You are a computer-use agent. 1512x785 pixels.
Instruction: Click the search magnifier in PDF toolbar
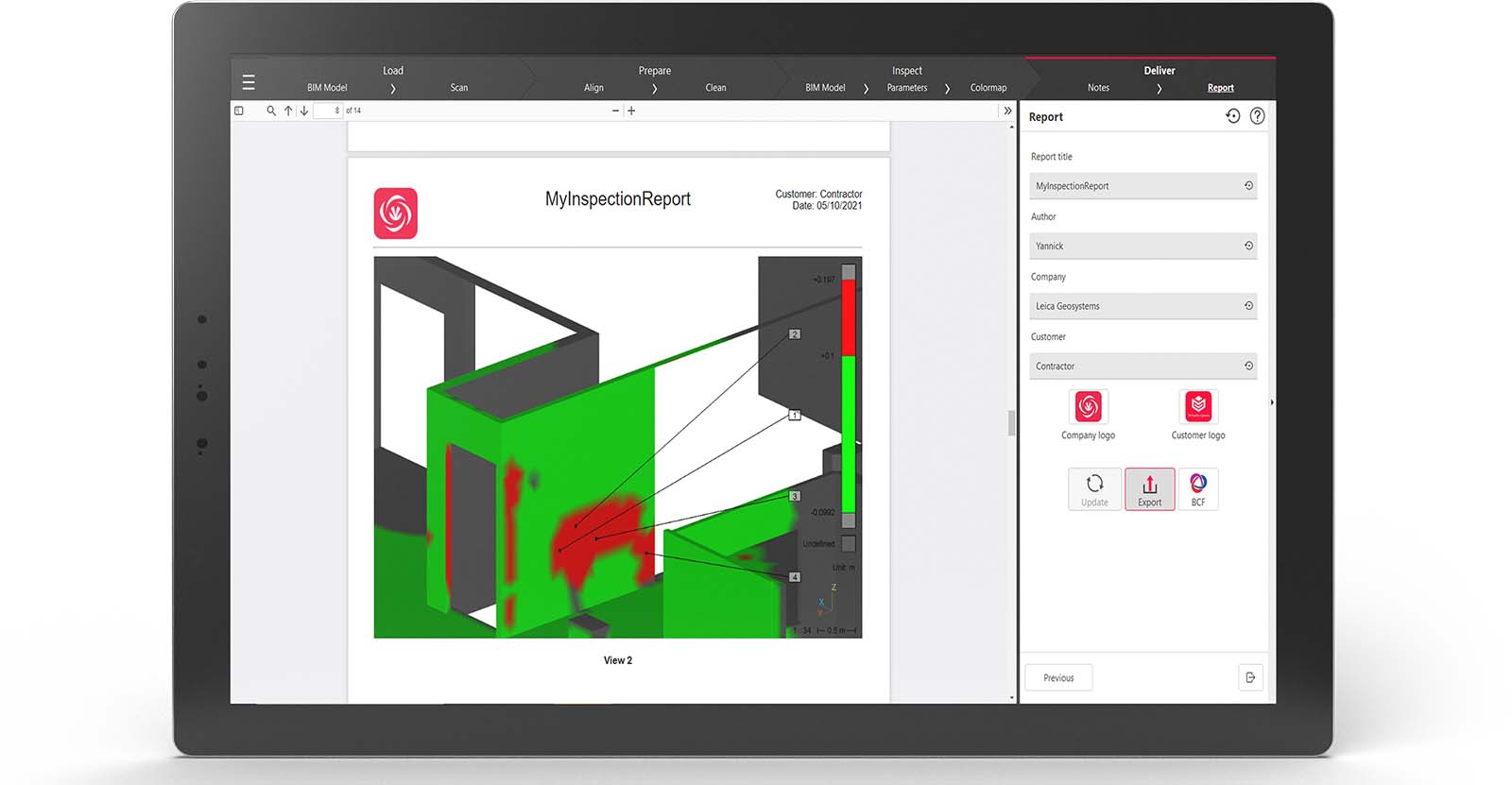271,111
